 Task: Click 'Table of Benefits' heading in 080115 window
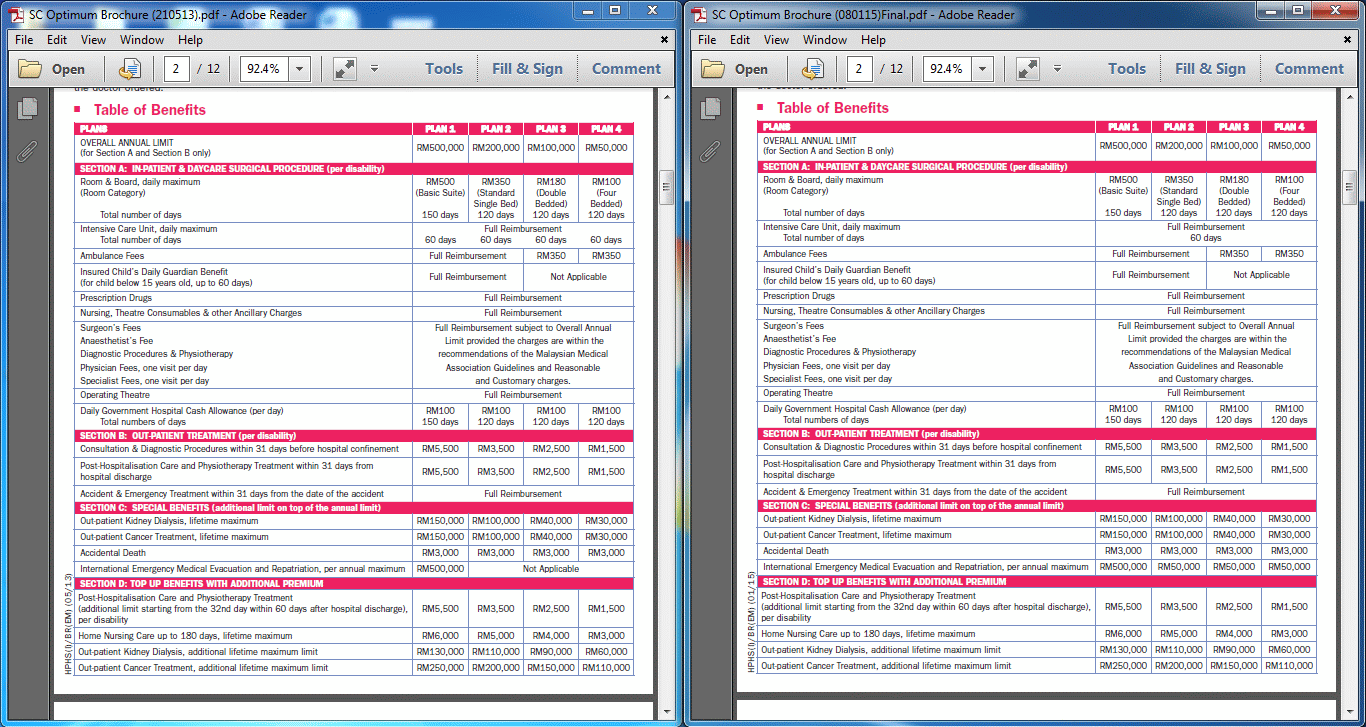click(x=833, y=108)
